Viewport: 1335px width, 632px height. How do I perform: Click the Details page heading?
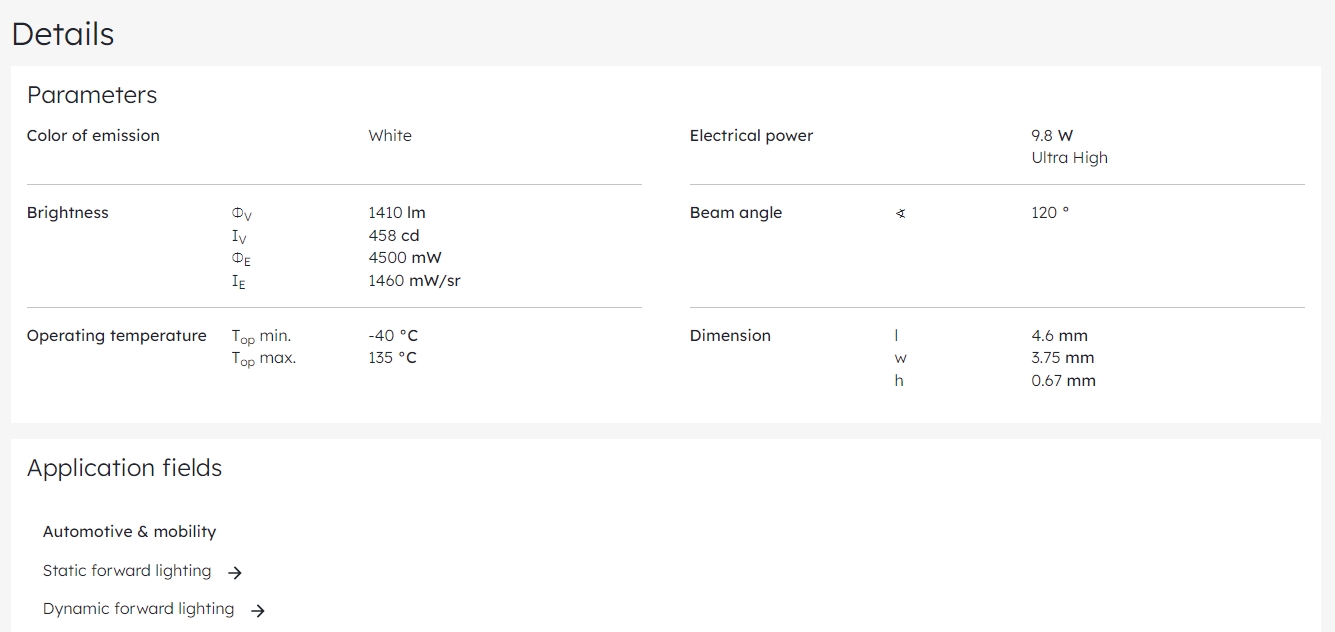click(63, 34)
